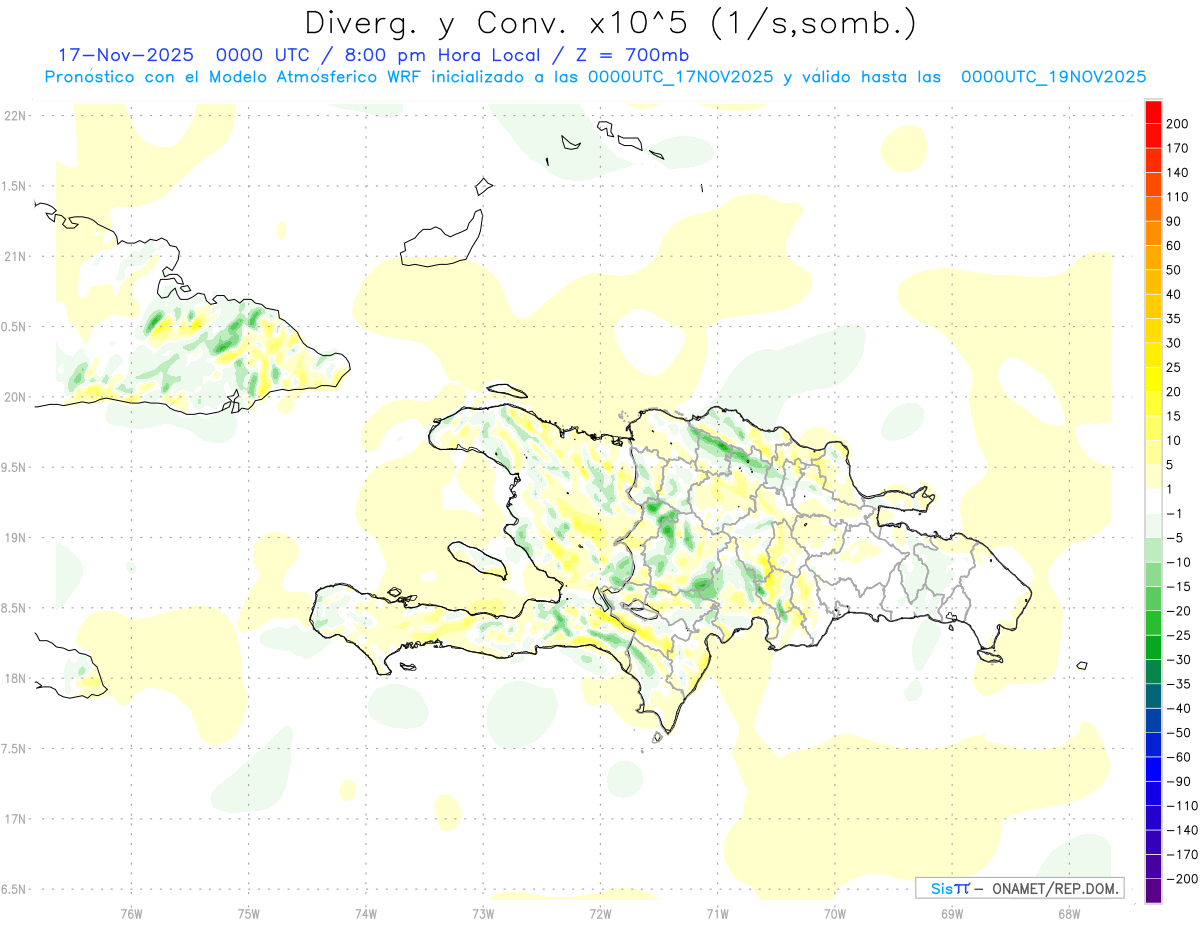1200x927 pixels.
Task: Click the 68W longitude label
Action: coord(1069,913)
